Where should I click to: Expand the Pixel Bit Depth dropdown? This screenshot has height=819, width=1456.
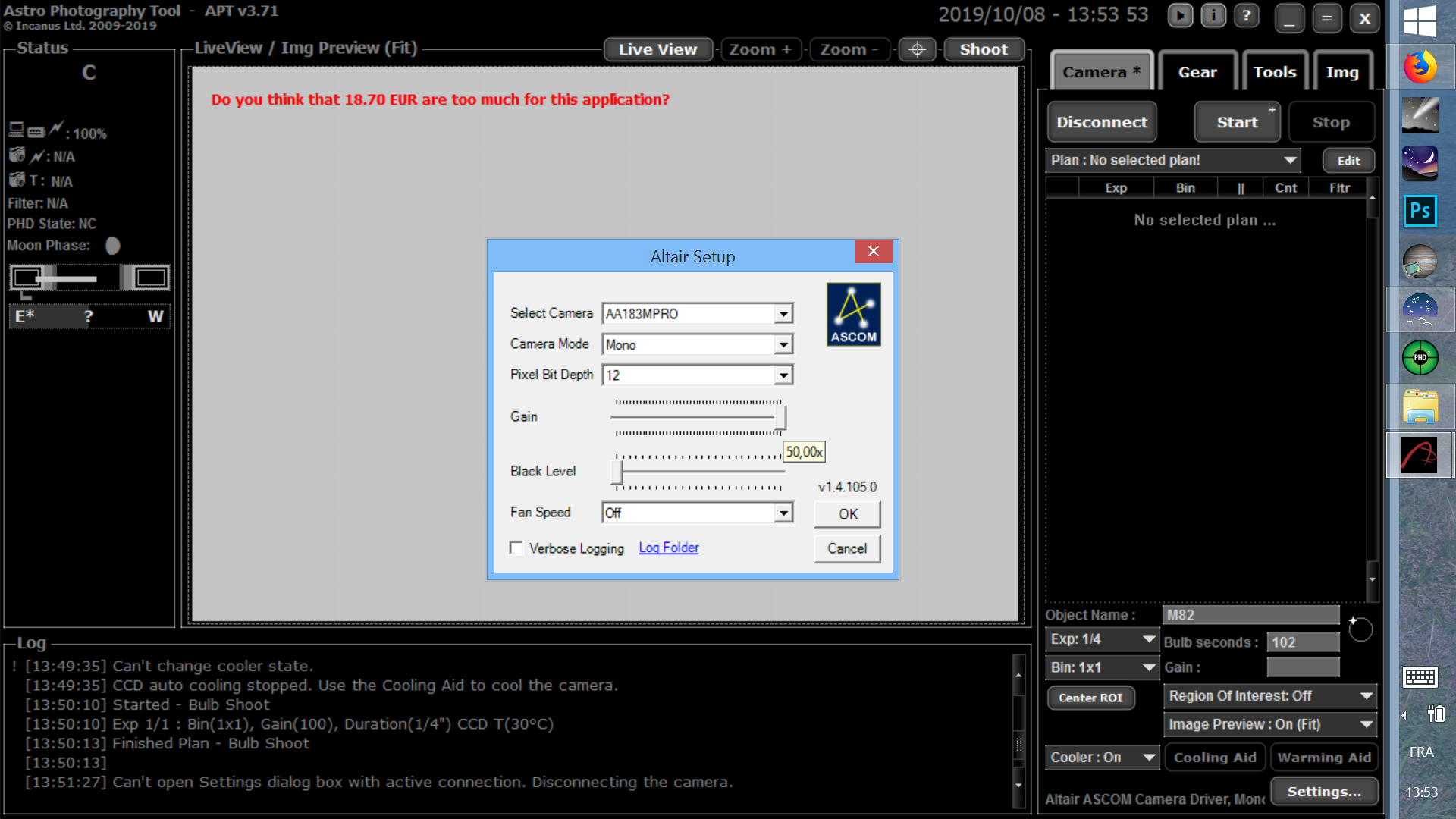pos(783,375)
